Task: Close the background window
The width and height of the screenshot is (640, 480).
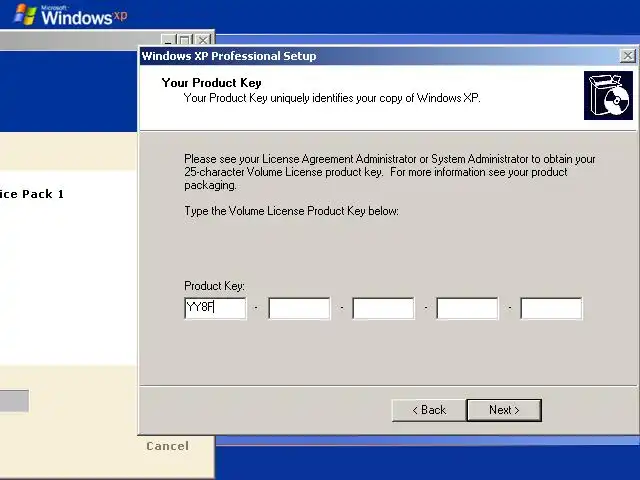Action: (x=203, y=40)
